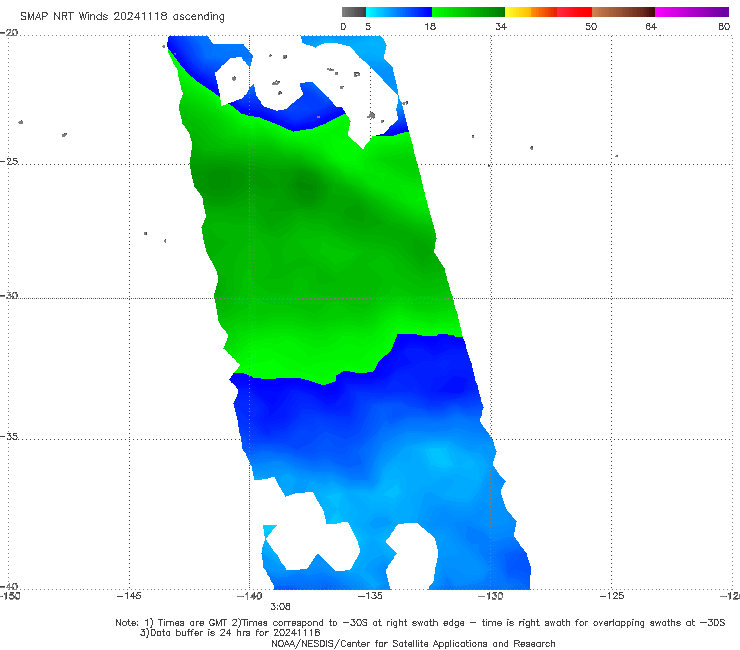The image size is (740, 650).
Task: Click the longitude label '-135'
Action: tap(370, 596)
